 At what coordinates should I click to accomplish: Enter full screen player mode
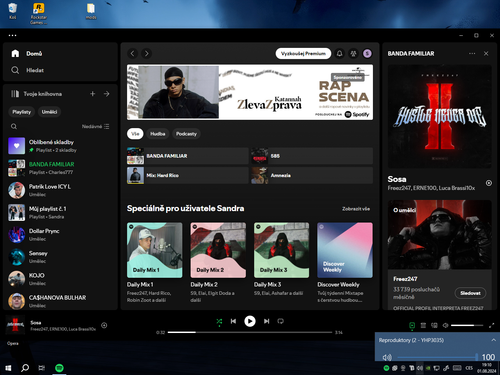(491, 325)
